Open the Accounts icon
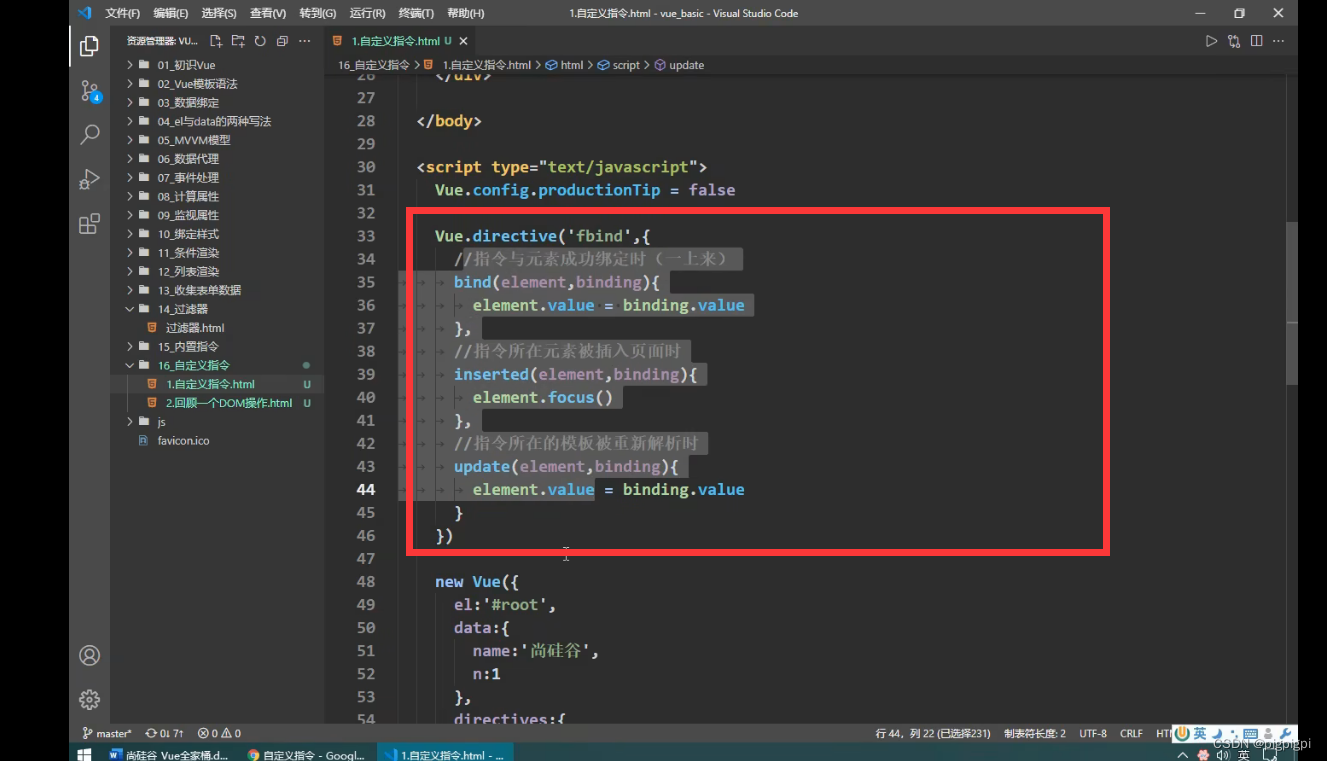This screenshot has height=761, width=1327. click(x=89, y=656)
